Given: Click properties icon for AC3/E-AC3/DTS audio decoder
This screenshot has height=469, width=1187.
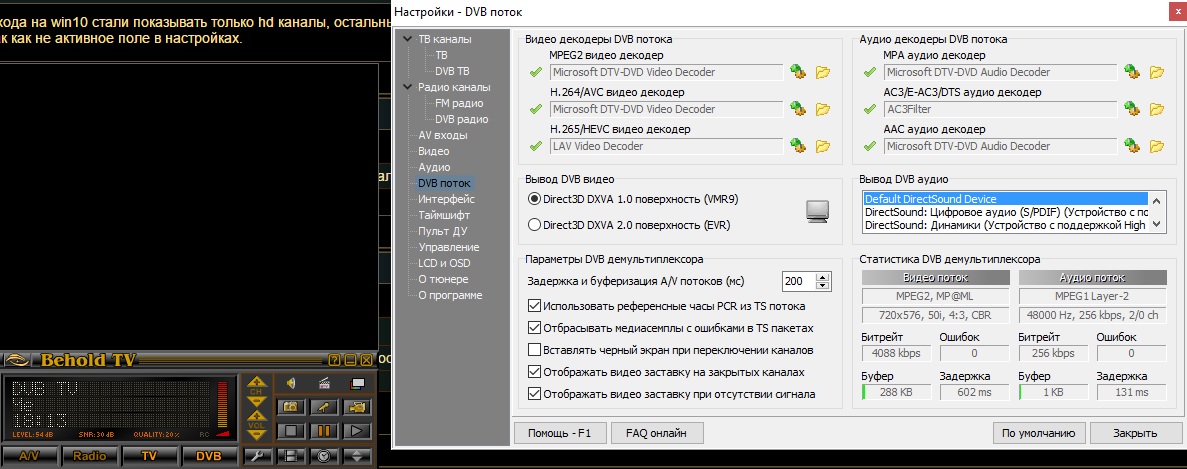Looking at the screenshot, I should 1132,109.
